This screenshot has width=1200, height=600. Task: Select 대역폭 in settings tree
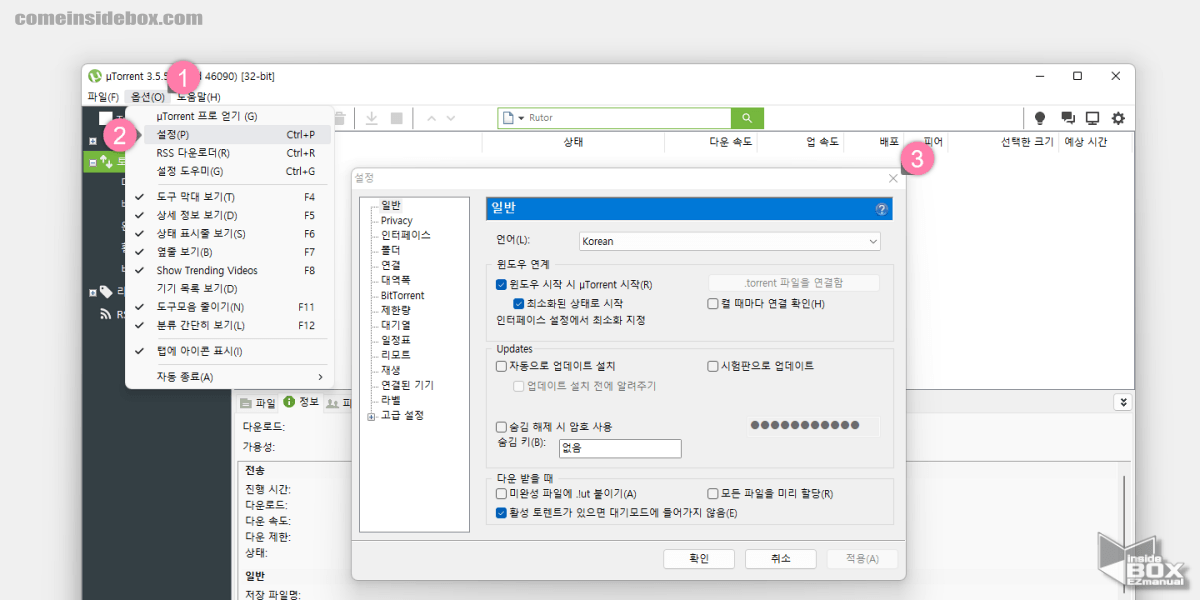[x=395, y=280]
